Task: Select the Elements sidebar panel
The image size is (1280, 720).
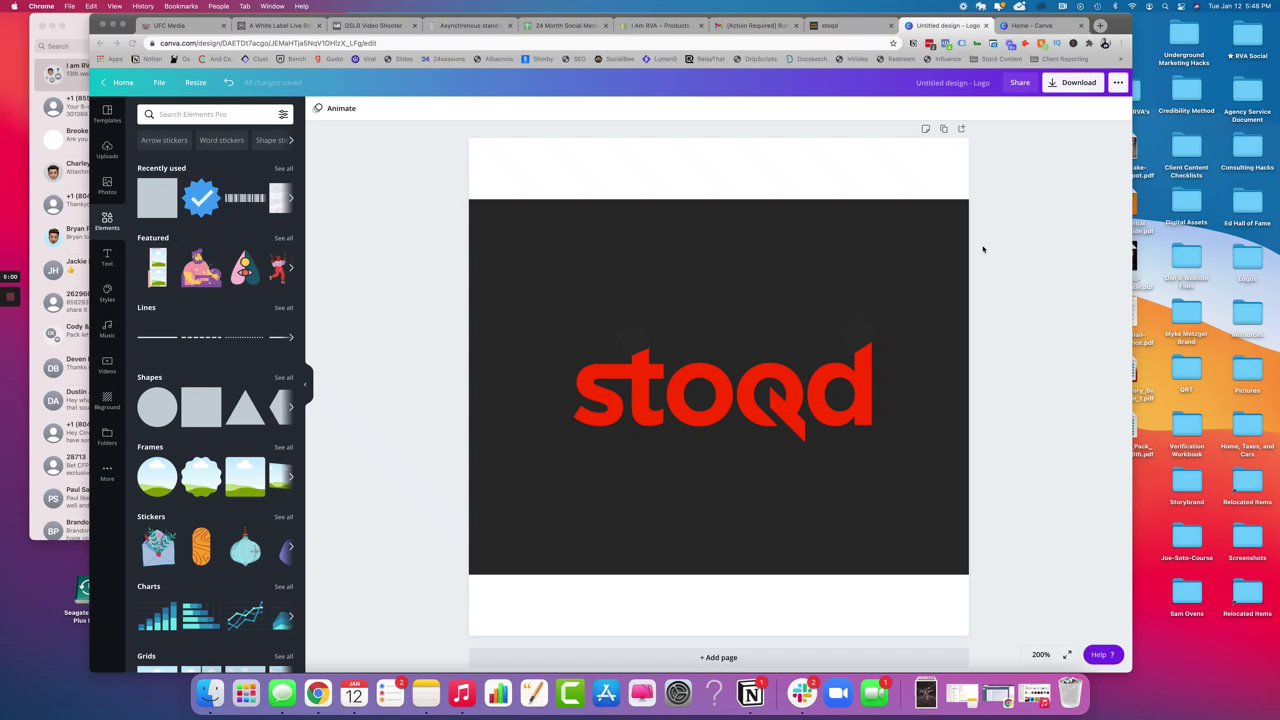Action: [x=107, y=221]
